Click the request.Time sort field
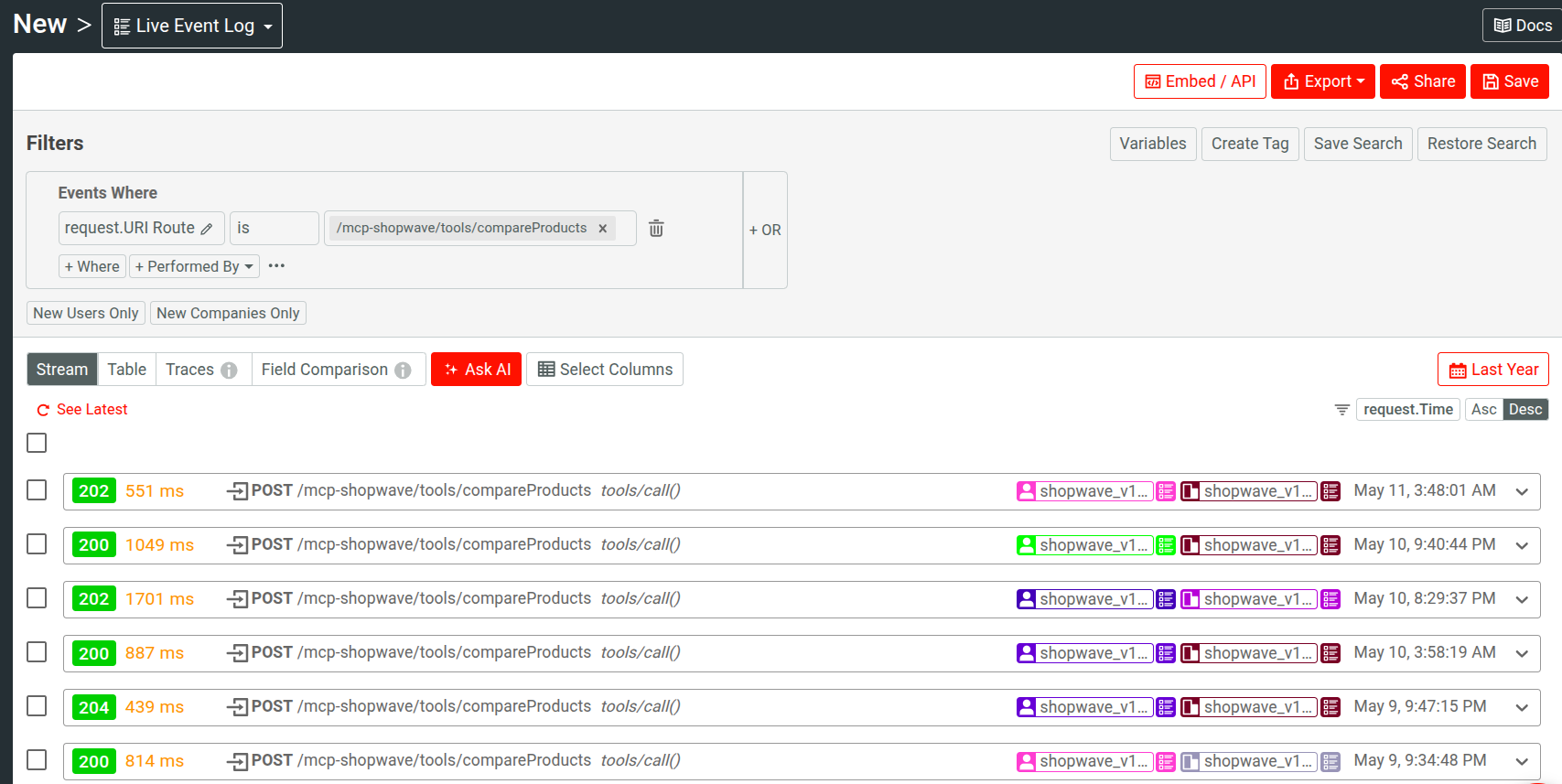The width and height of the screenshot is (1562, 784). 1408,410
